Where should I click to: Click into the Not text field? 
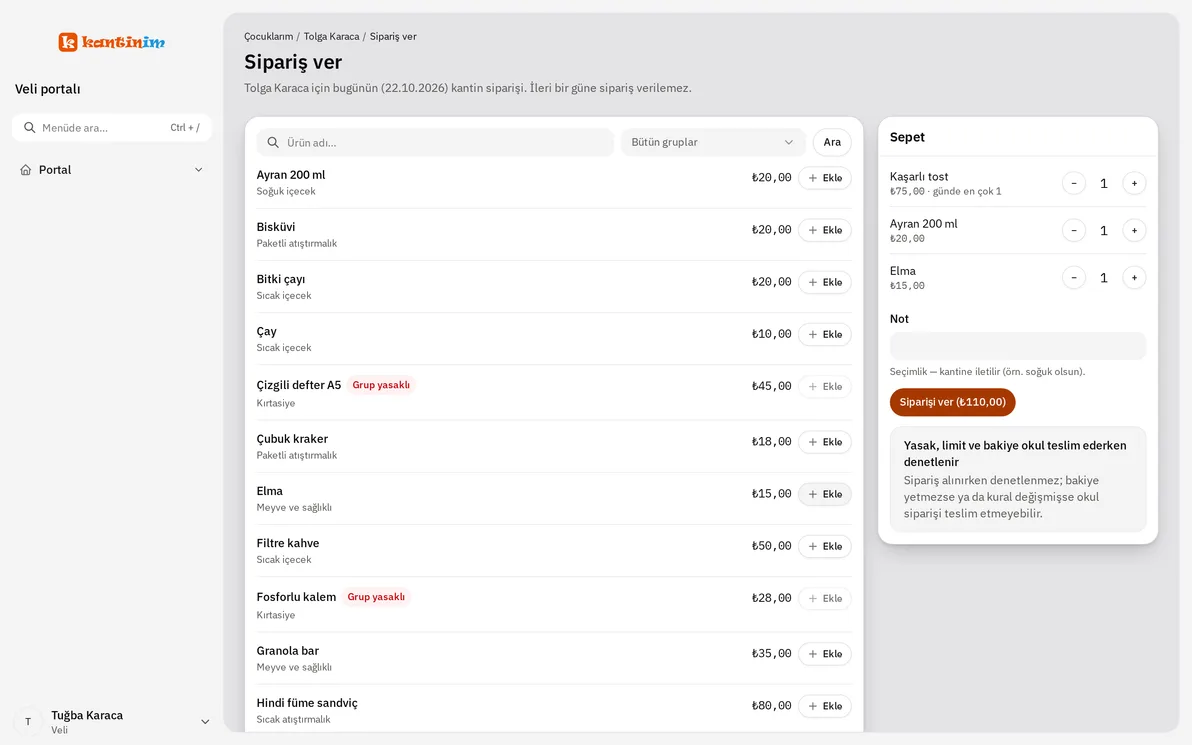[1018, 346]
